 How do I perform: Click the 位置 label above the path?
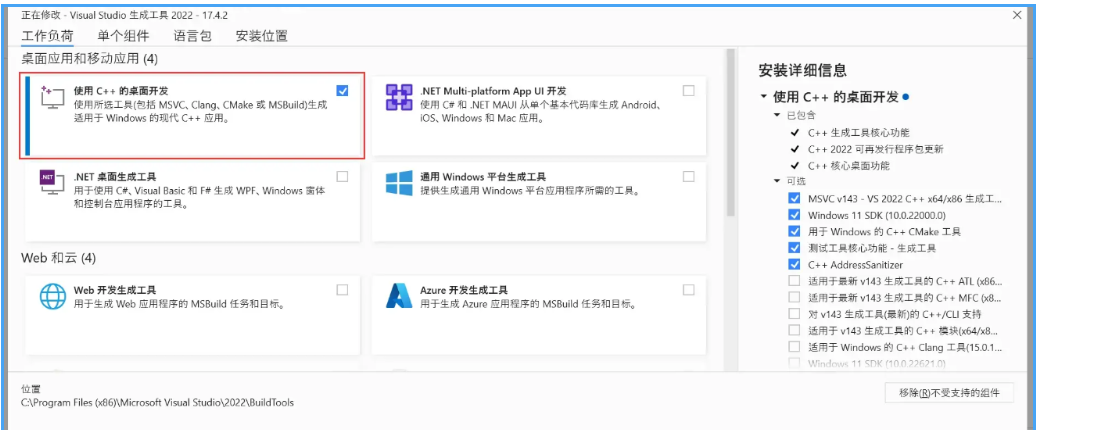[31, 389]
